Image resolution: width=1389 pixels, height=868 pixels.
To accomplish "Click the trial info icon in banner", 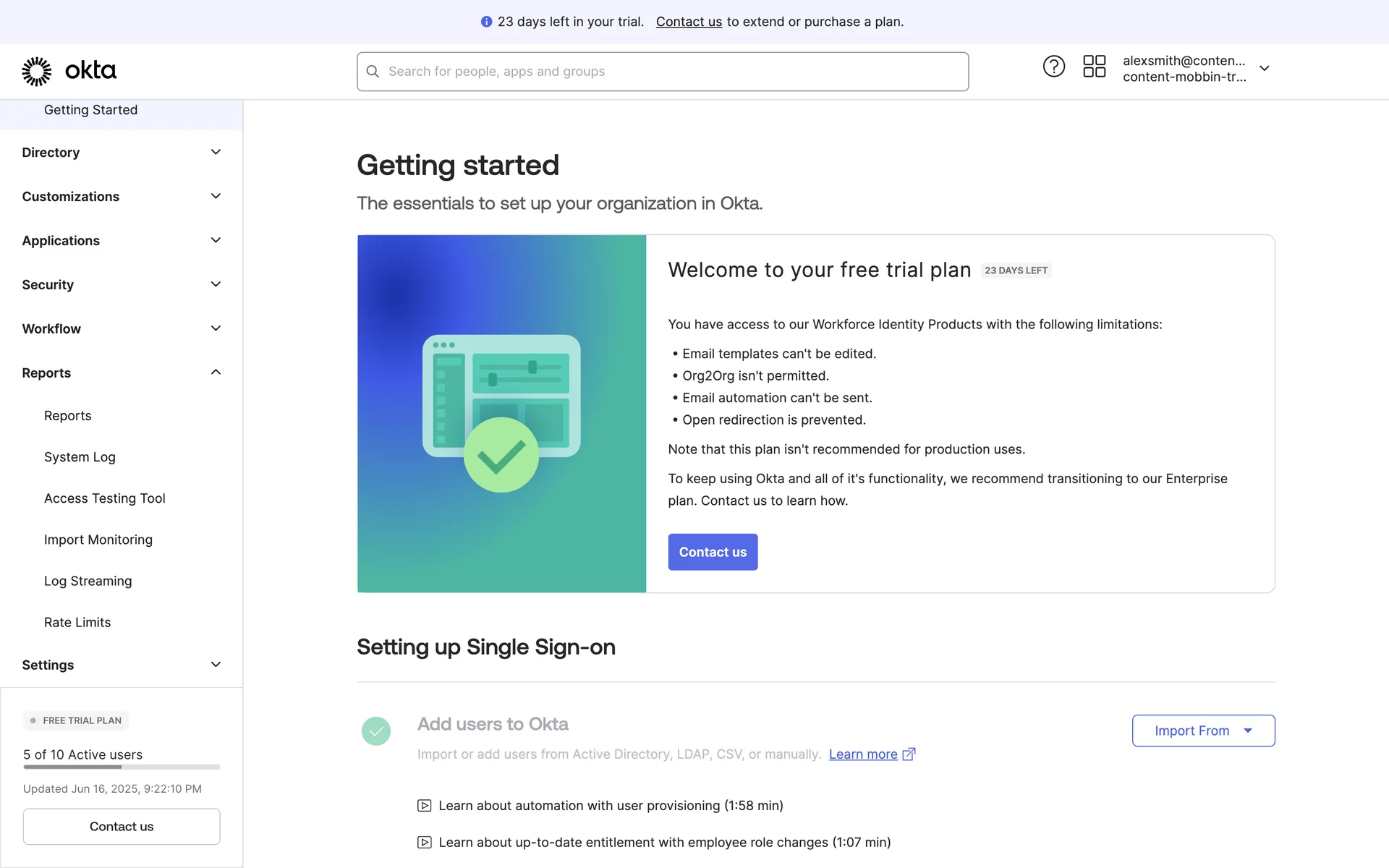I will point(486,22).
